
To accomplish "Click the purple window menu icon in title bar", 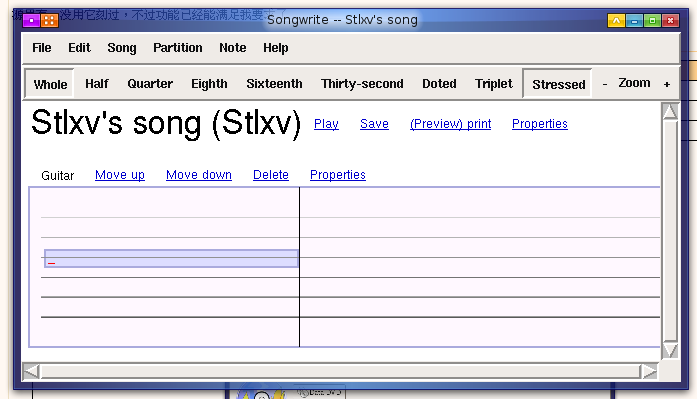I will [32, 20].
